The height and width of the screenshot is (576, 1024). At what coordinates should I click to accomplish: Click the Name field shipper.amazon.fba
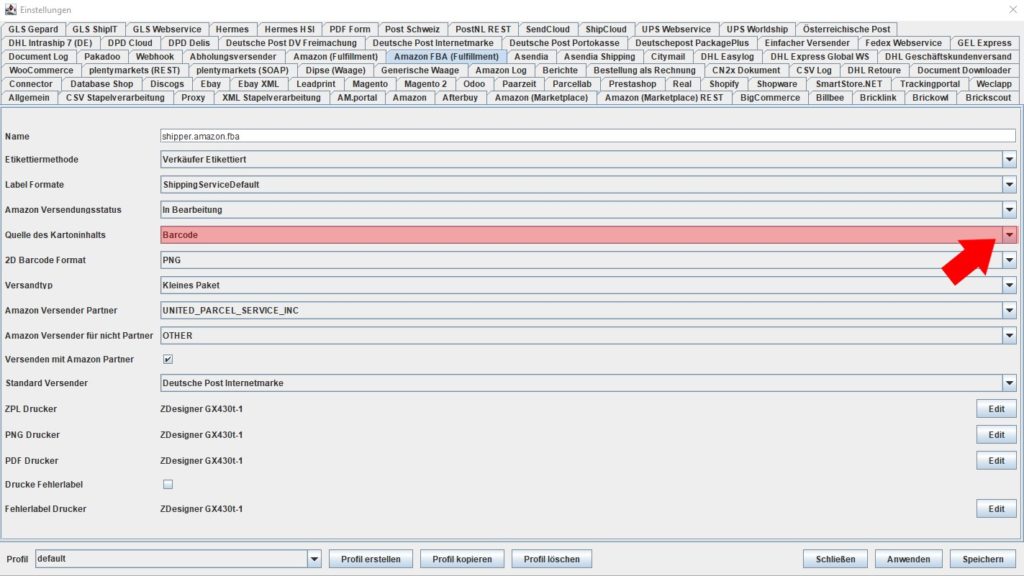(x=588, y=136)
